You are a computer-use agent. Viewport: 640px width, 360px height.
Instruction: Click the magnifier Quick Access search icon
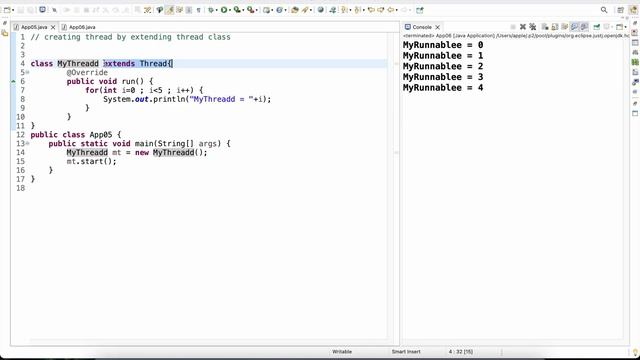tap(604, 10)
